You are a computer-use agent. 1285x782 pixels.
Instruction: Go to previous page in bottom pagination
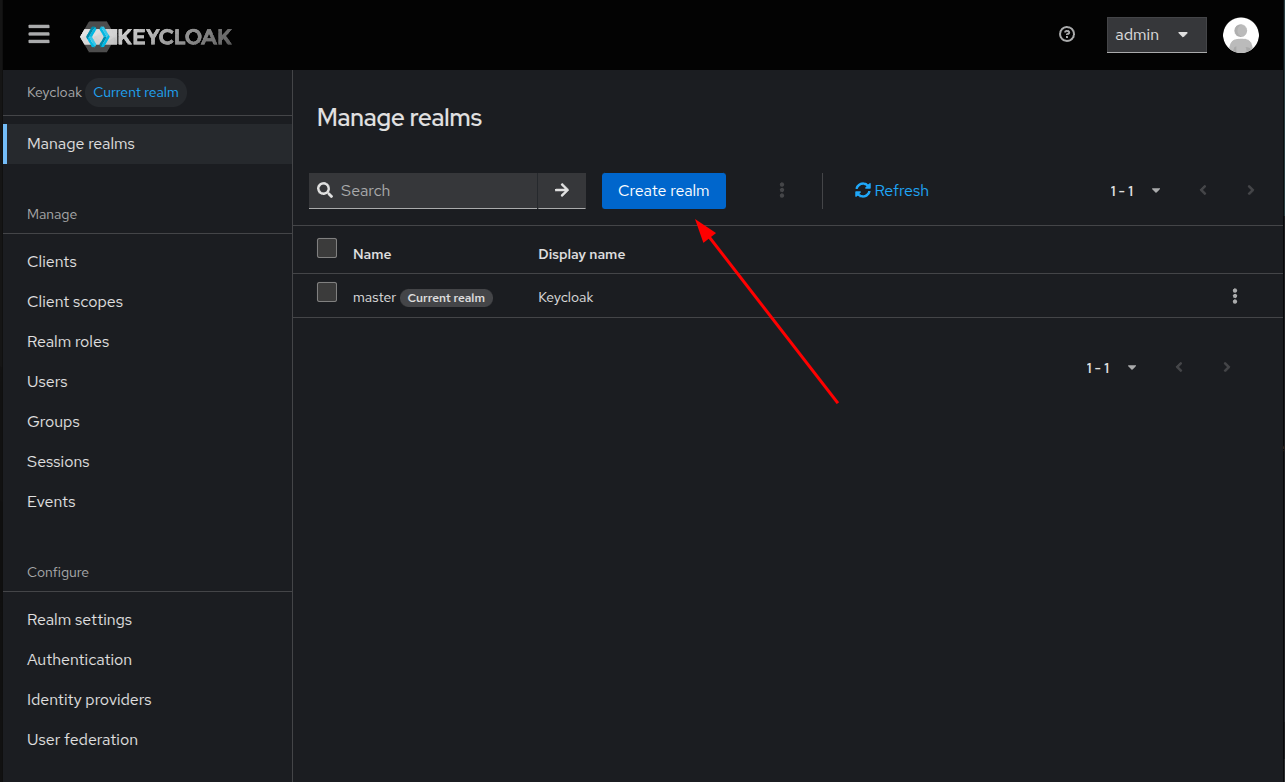pyautogui.click(x=1179, y=368)
